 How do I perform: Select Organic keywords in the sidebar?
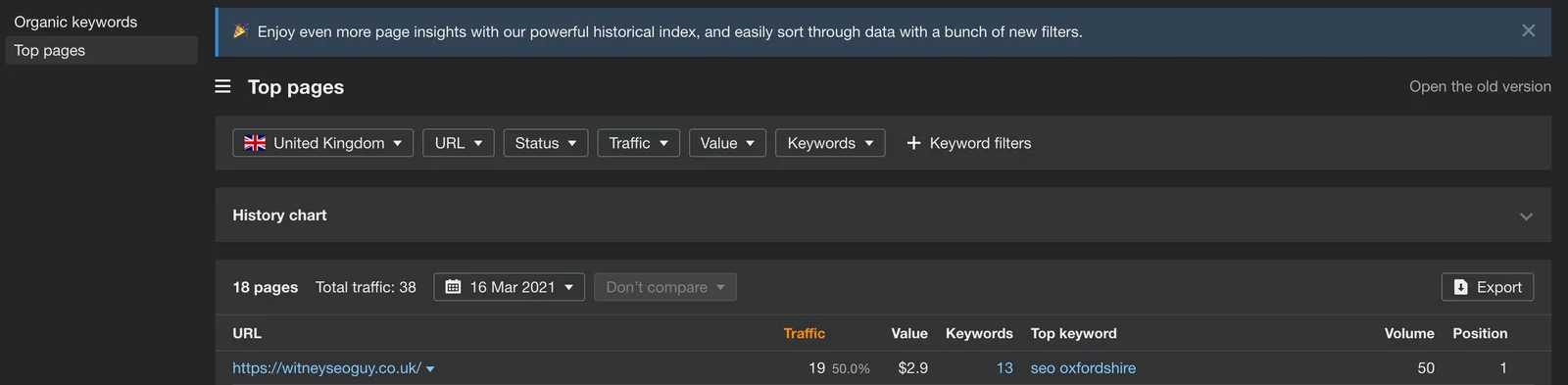[75, 22]
